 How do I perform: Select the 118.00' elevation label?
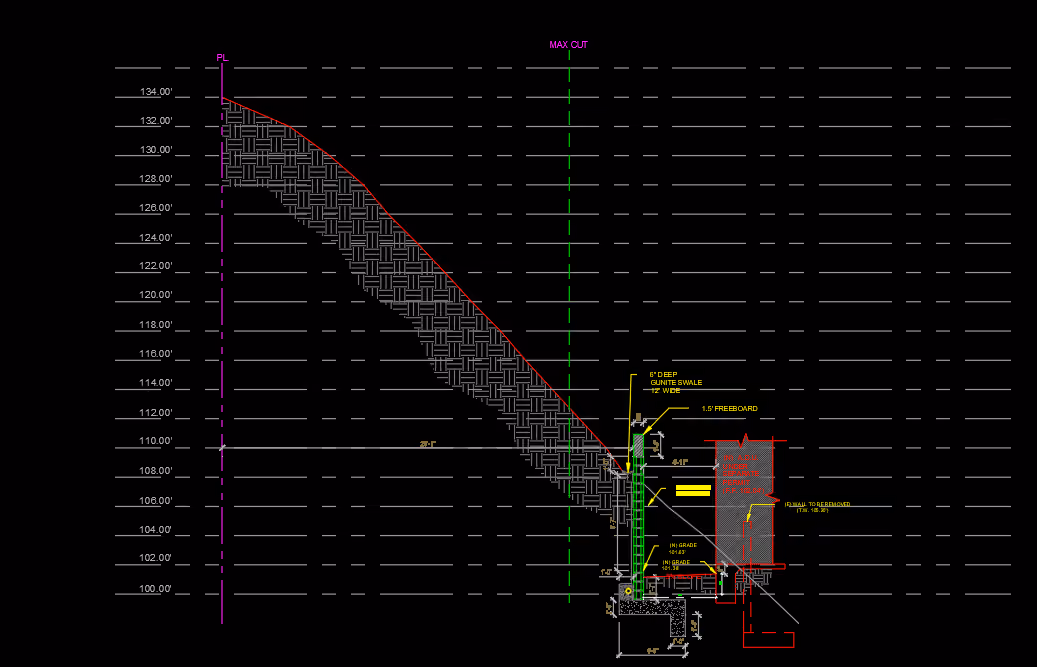156,325
